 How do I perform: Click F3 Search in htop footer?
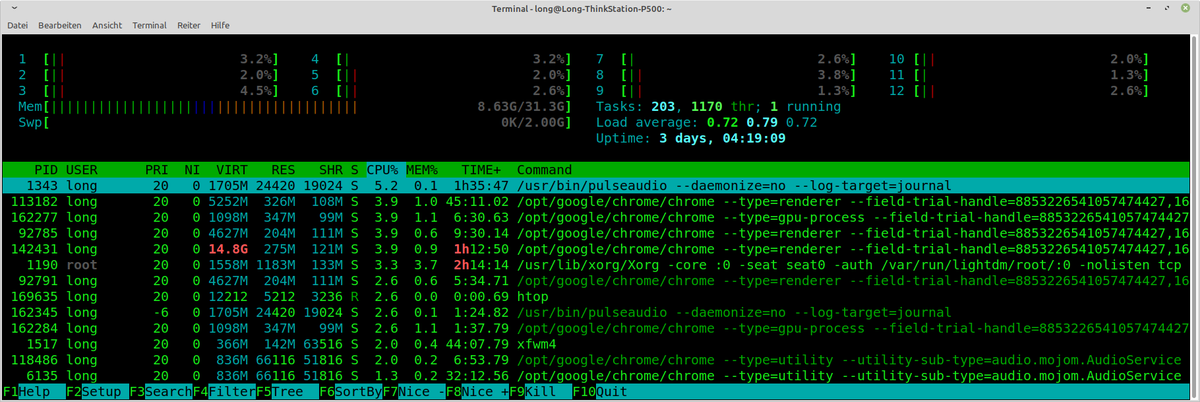(161, 392)
